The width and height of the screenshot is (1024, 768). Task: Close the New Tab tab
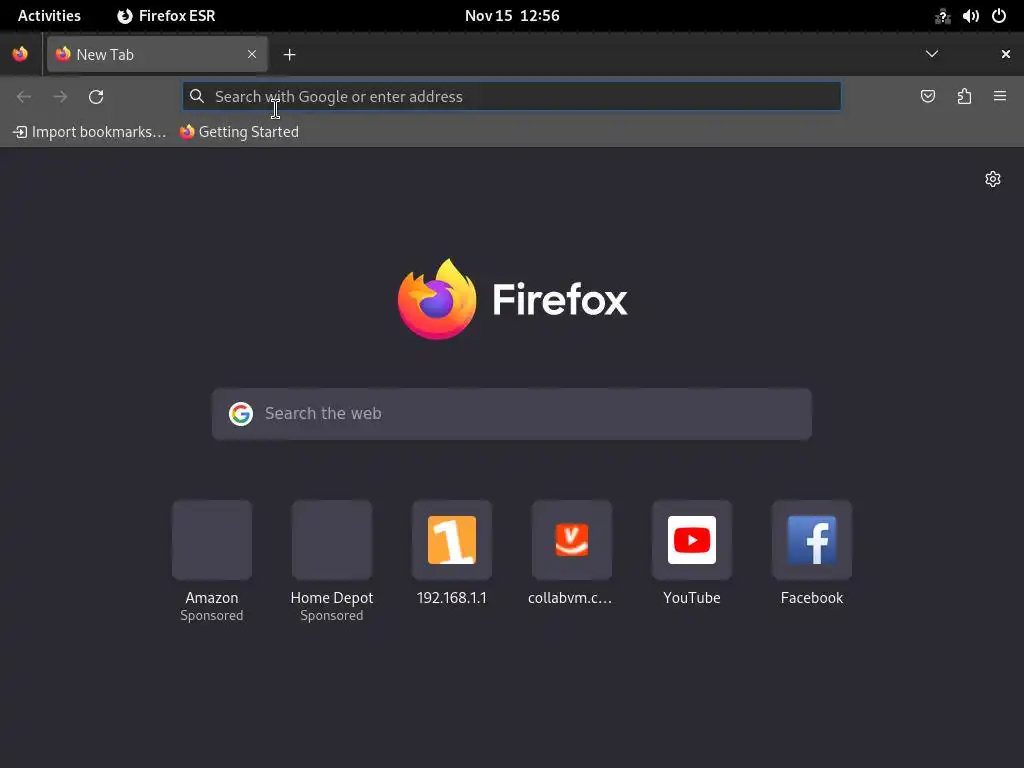point(252,54)
